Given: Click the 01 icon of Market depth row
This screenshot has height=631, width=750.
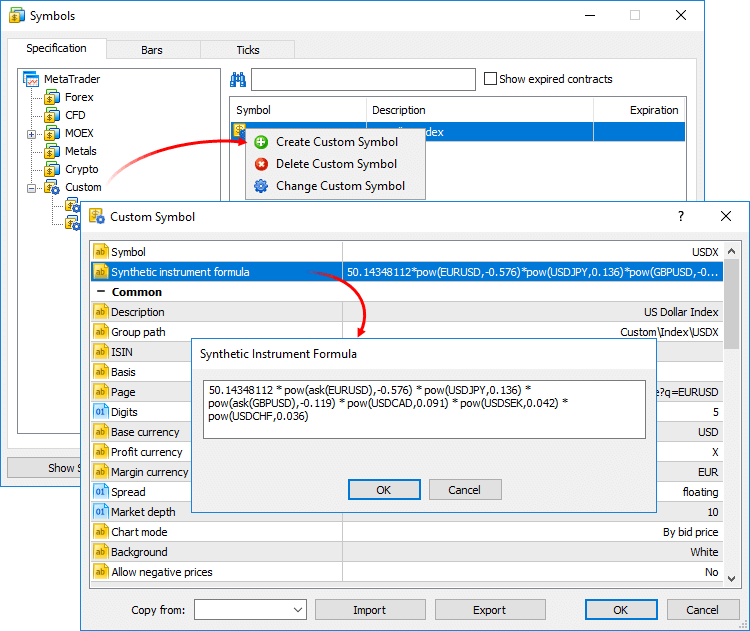Looking at the screenshot, I should 100,512.
